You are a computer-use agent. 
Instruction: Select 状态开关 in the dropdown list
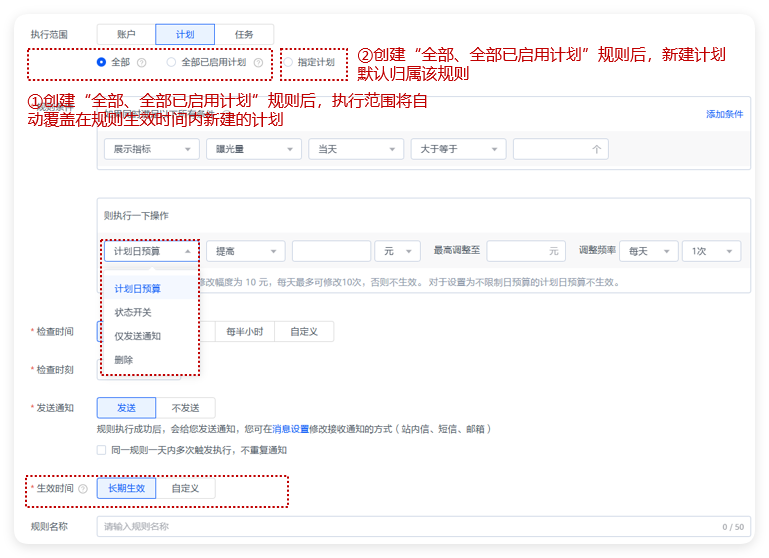click(x=150, y=312)
